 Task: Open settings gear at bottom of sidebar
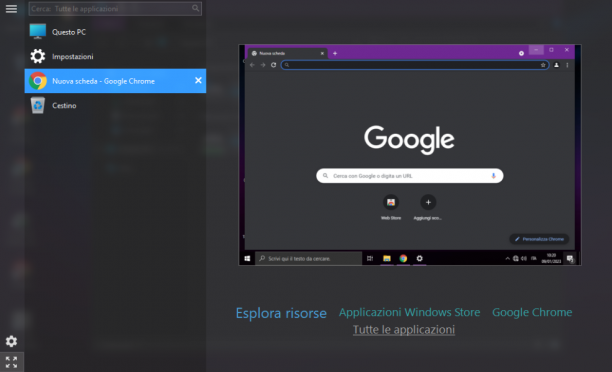click(x=11, y=341)
